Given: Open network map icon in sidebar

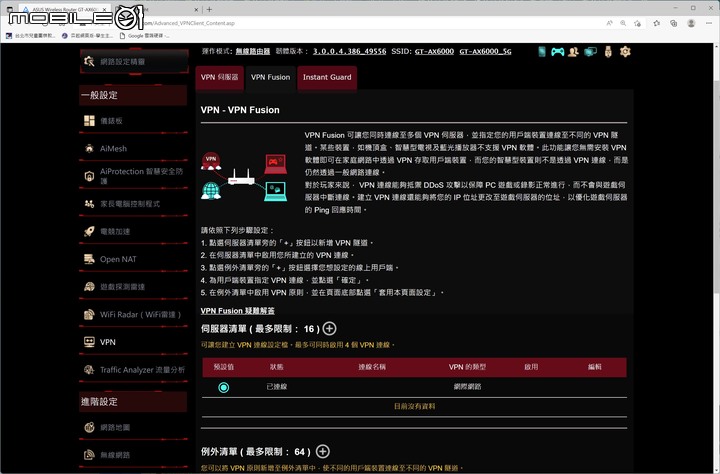Looking at the screenshot, I should [x=89, y=427].
